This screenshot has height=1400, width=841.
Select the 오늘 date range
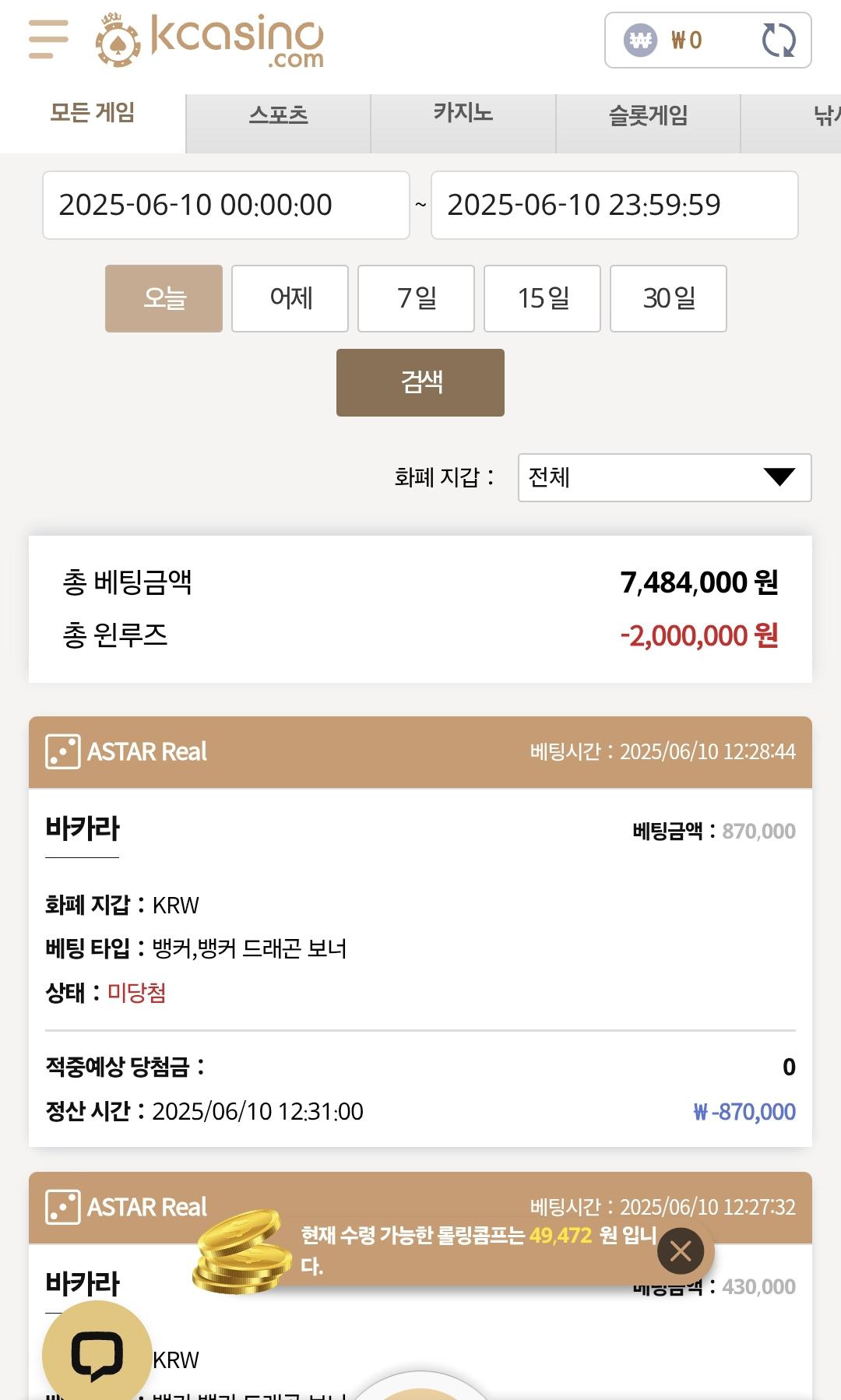164,298
